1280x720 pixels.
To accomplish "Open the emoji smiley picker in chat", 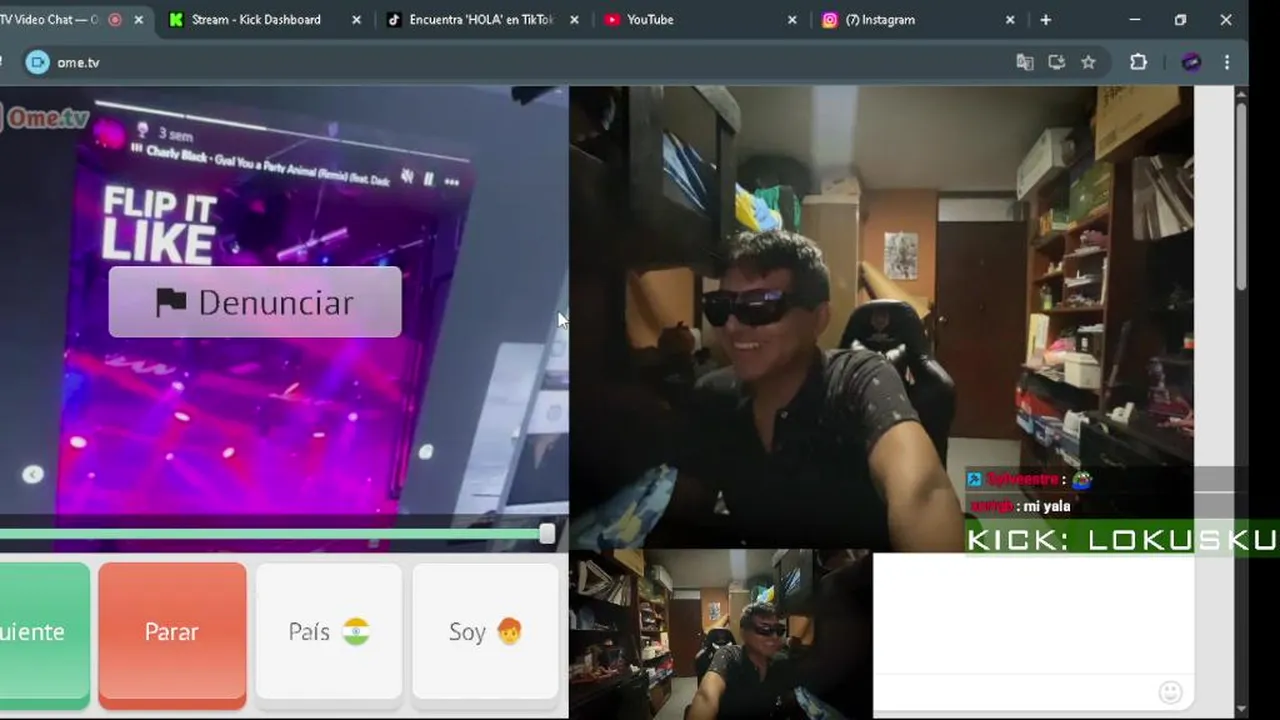I will (1170, 692).
